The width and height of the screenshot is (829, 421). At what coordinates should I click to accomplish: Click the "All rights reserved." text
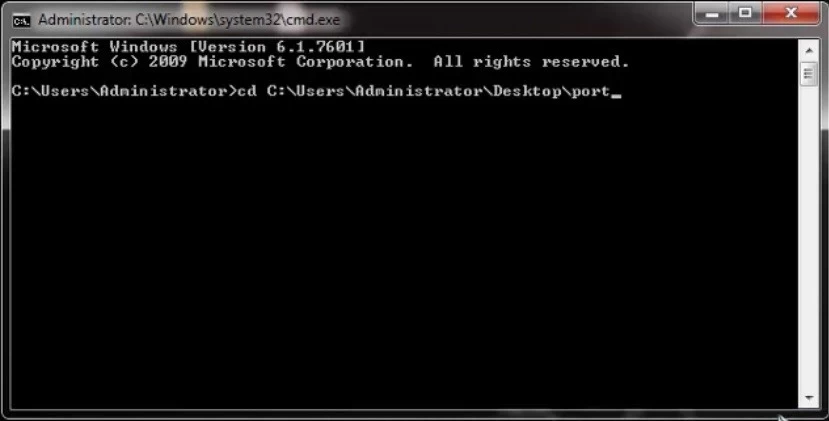[531, 62]
